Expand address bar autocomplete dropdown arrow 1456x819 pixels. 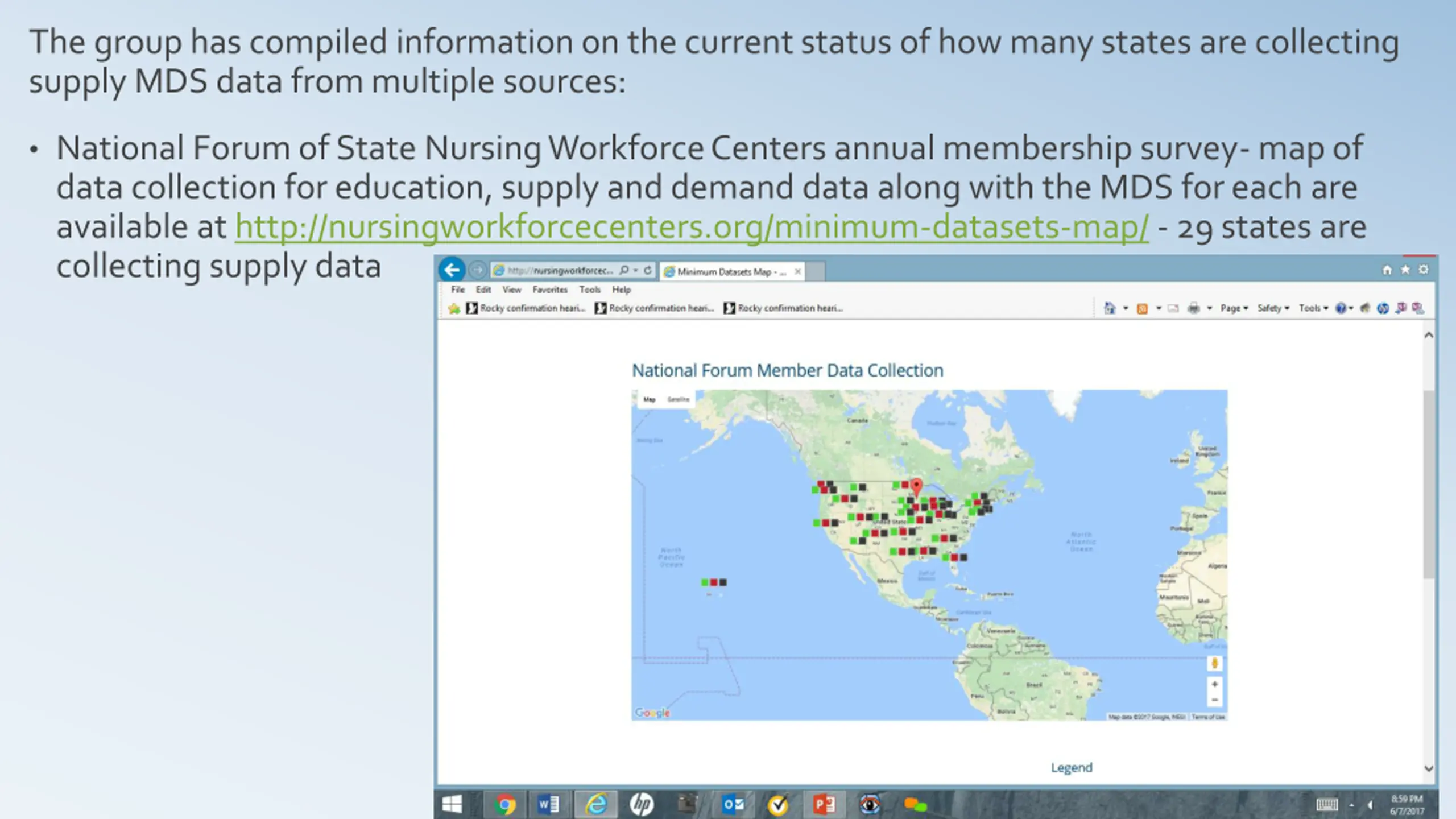pos(635,270)
